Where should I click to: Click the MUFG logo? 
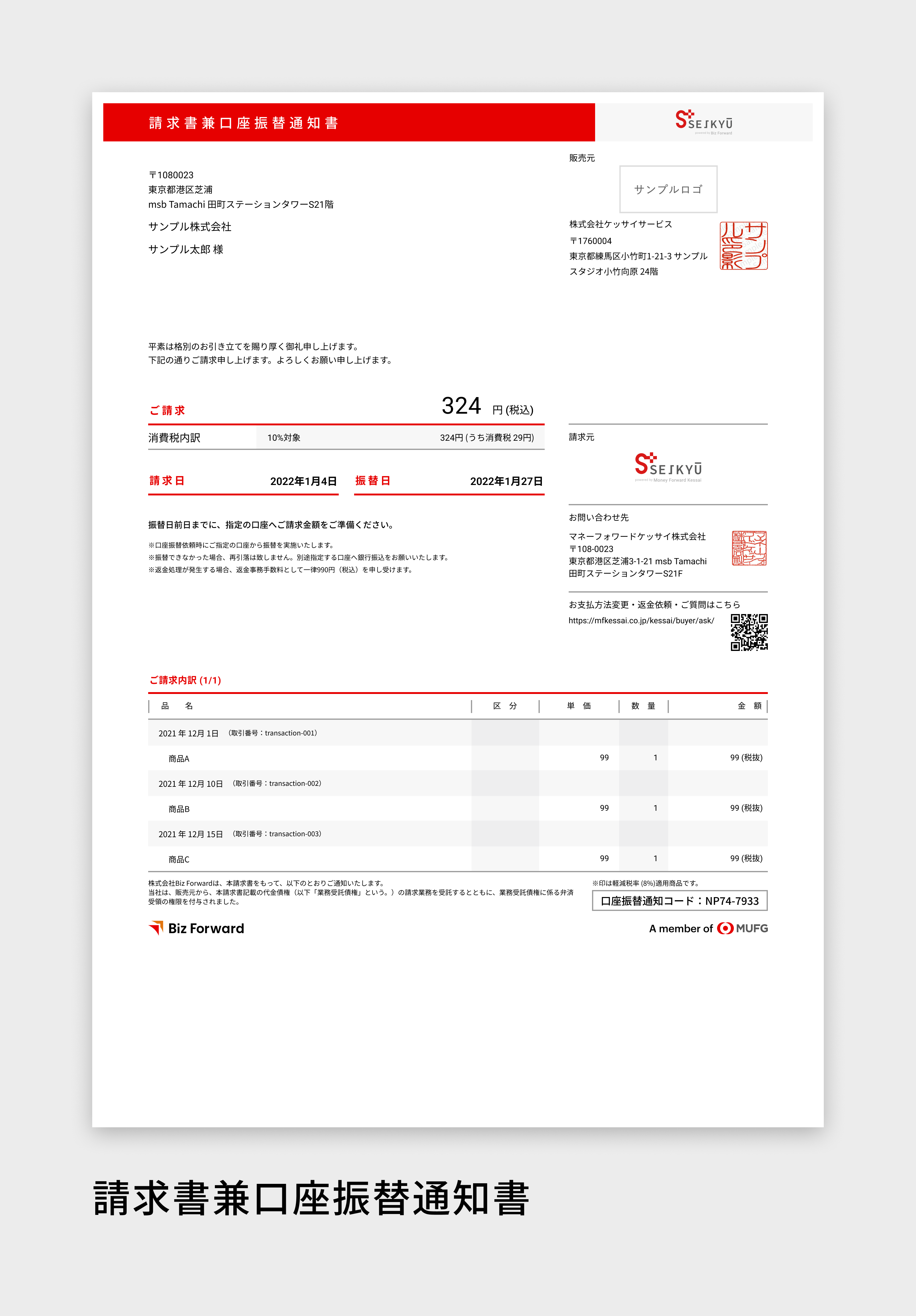pos(742,928)
